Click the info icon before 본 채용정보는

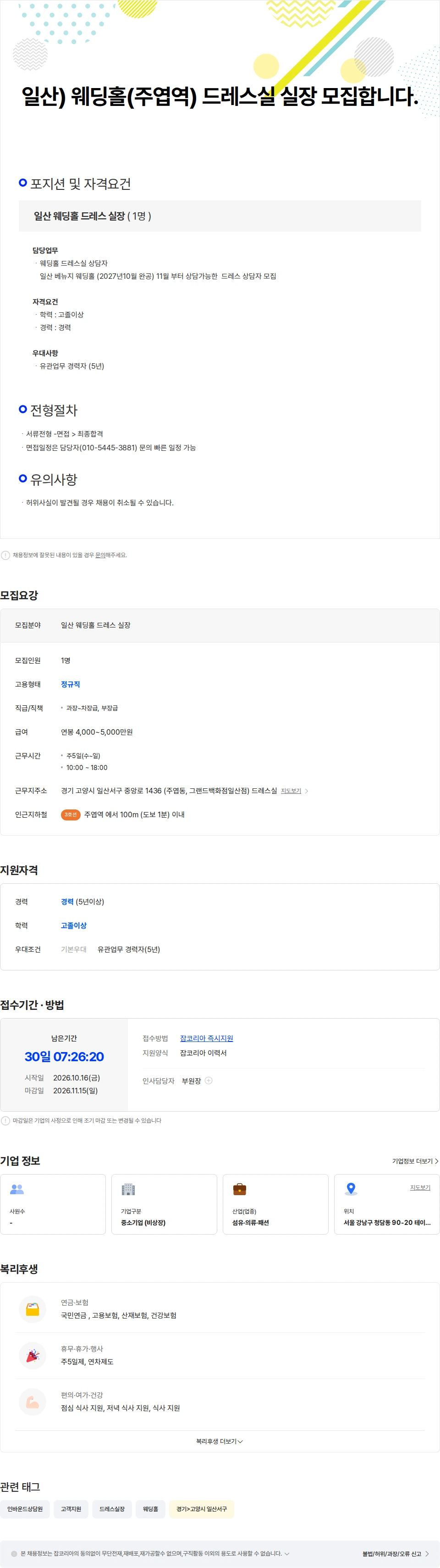click(15, 1553)
